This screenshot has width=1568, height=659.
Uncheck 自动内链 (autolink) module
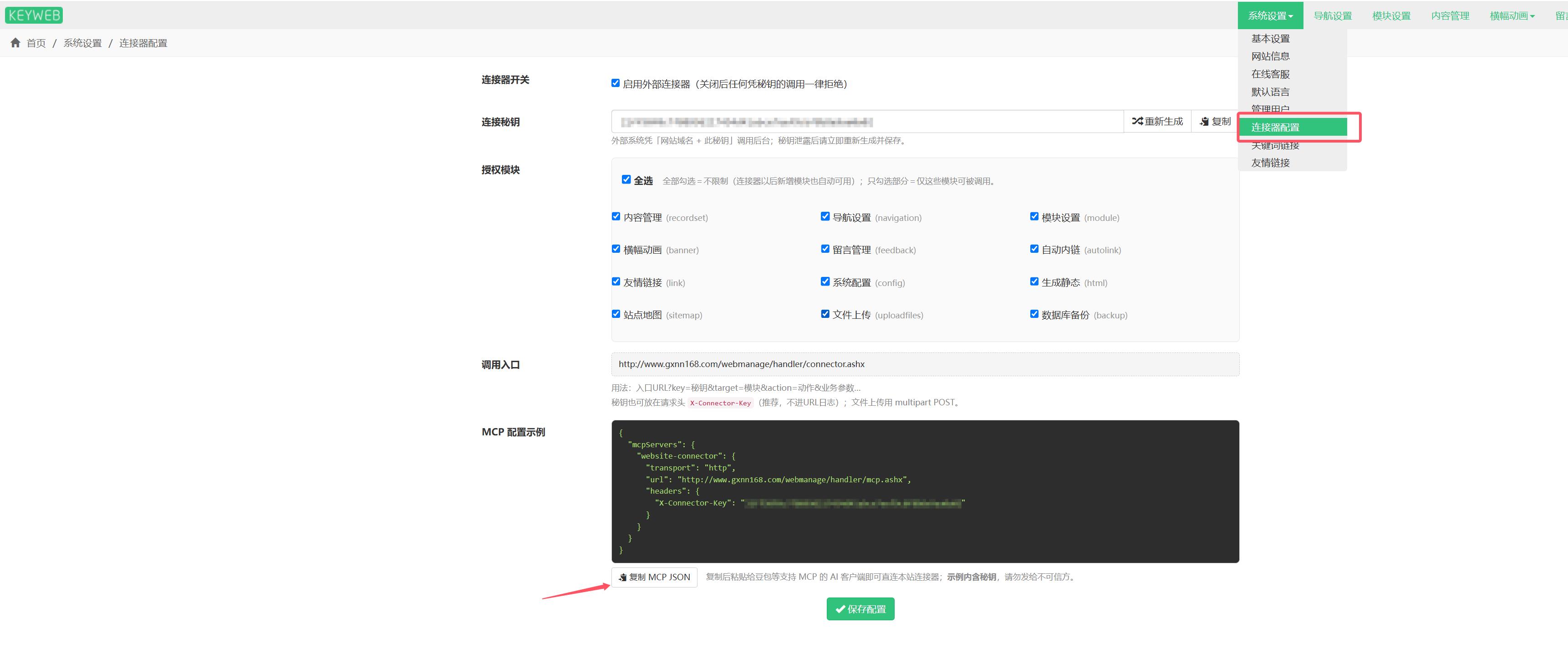(x=1033, y=249)
